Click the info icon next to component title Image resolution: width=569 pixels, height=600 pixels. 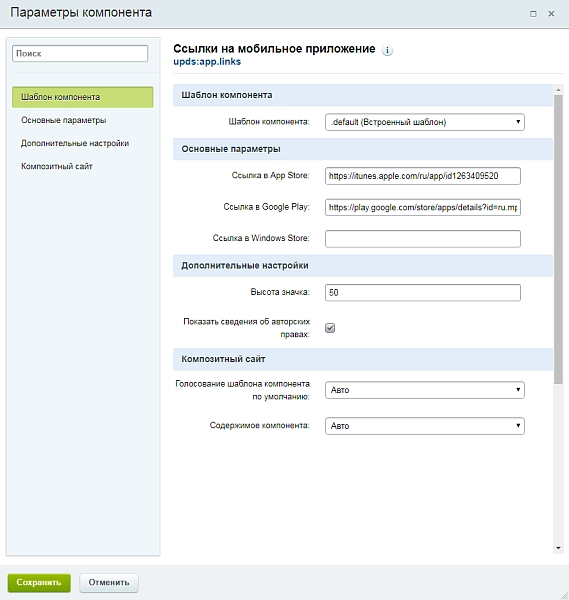pyautogui.click(x=387, y=50)
